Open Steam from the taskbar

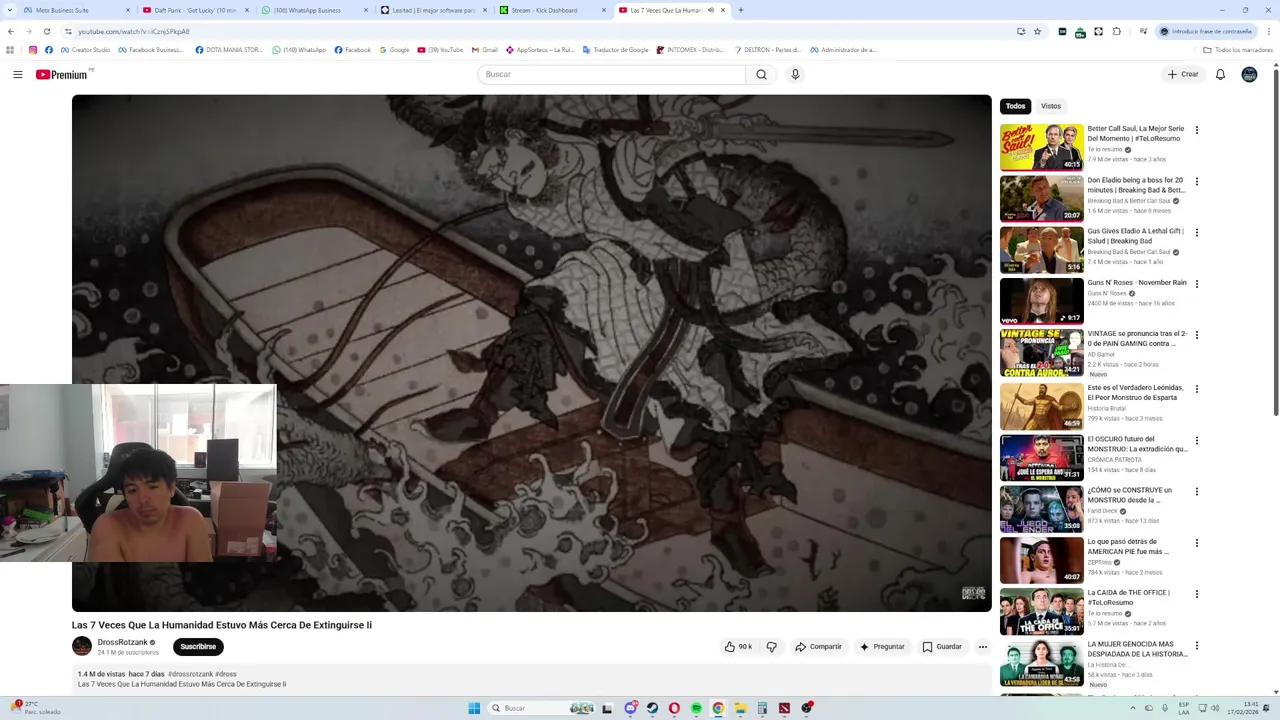[x=652, y=708]
